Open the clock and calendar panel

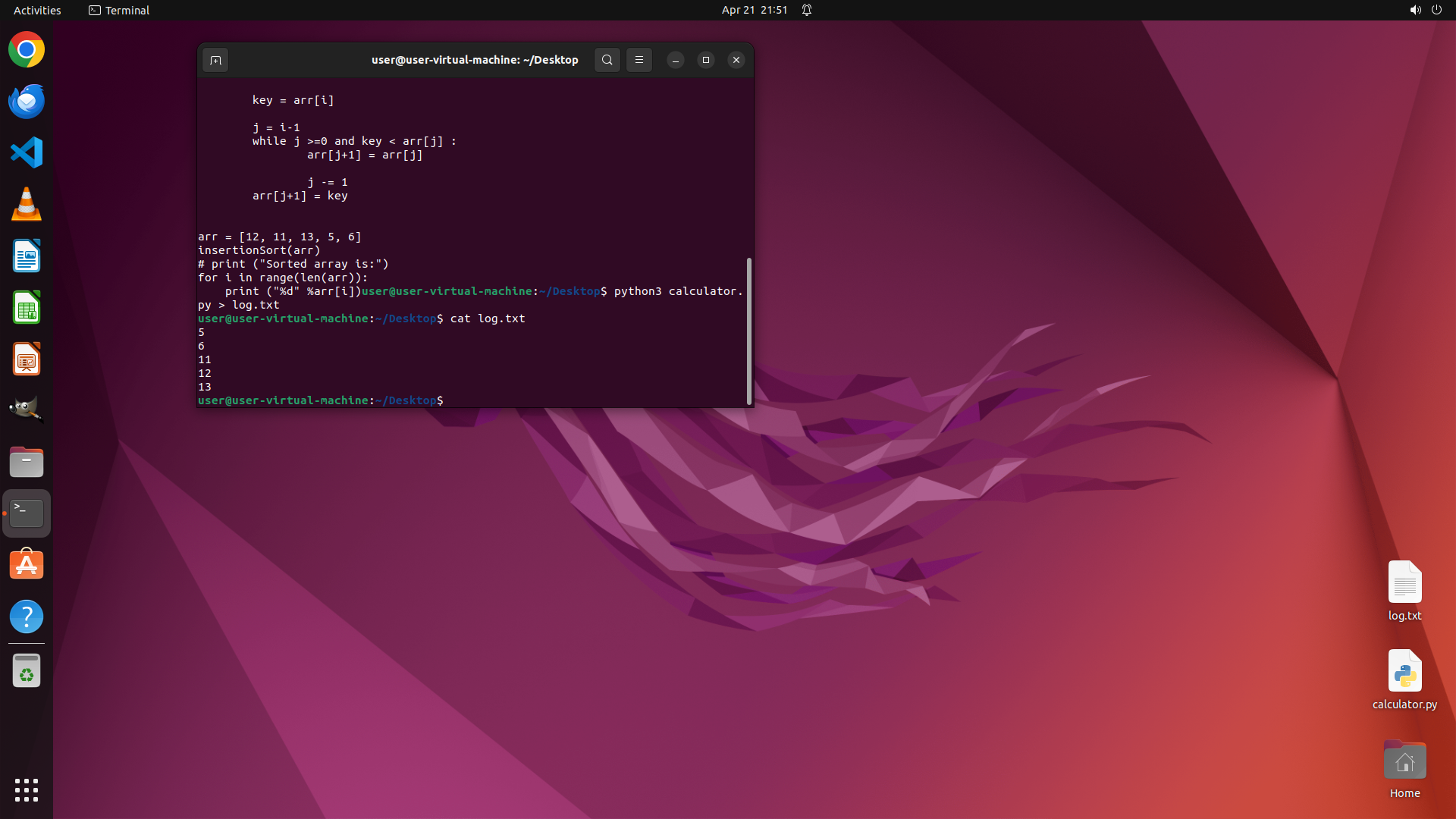coord(754,10)
